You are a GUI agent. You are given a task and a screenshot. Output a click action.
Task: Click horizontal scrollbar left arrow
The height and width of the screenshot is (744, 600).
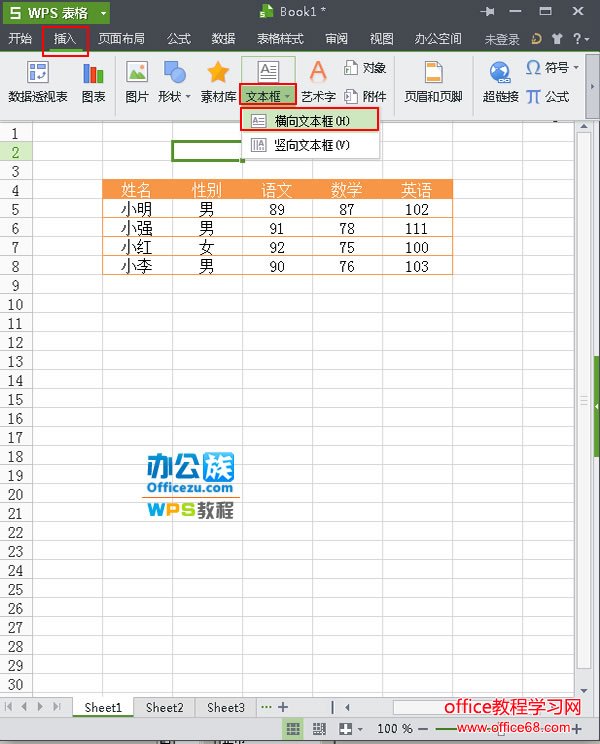point(348,707)
